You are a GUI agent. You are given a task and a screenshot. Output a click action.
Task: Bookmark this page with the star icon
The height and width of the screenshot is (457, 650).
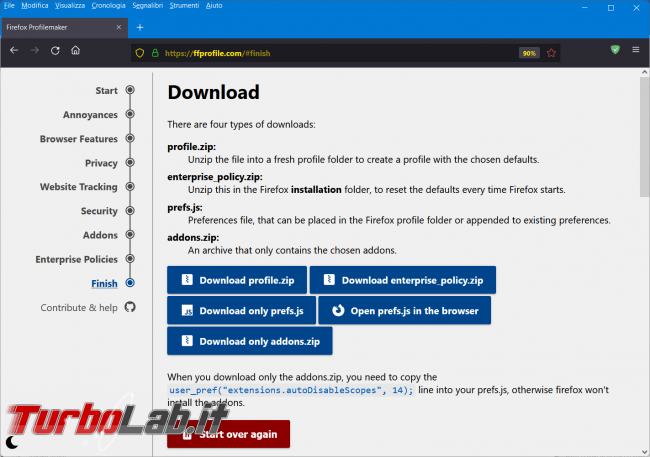click(x=551, y=53)
